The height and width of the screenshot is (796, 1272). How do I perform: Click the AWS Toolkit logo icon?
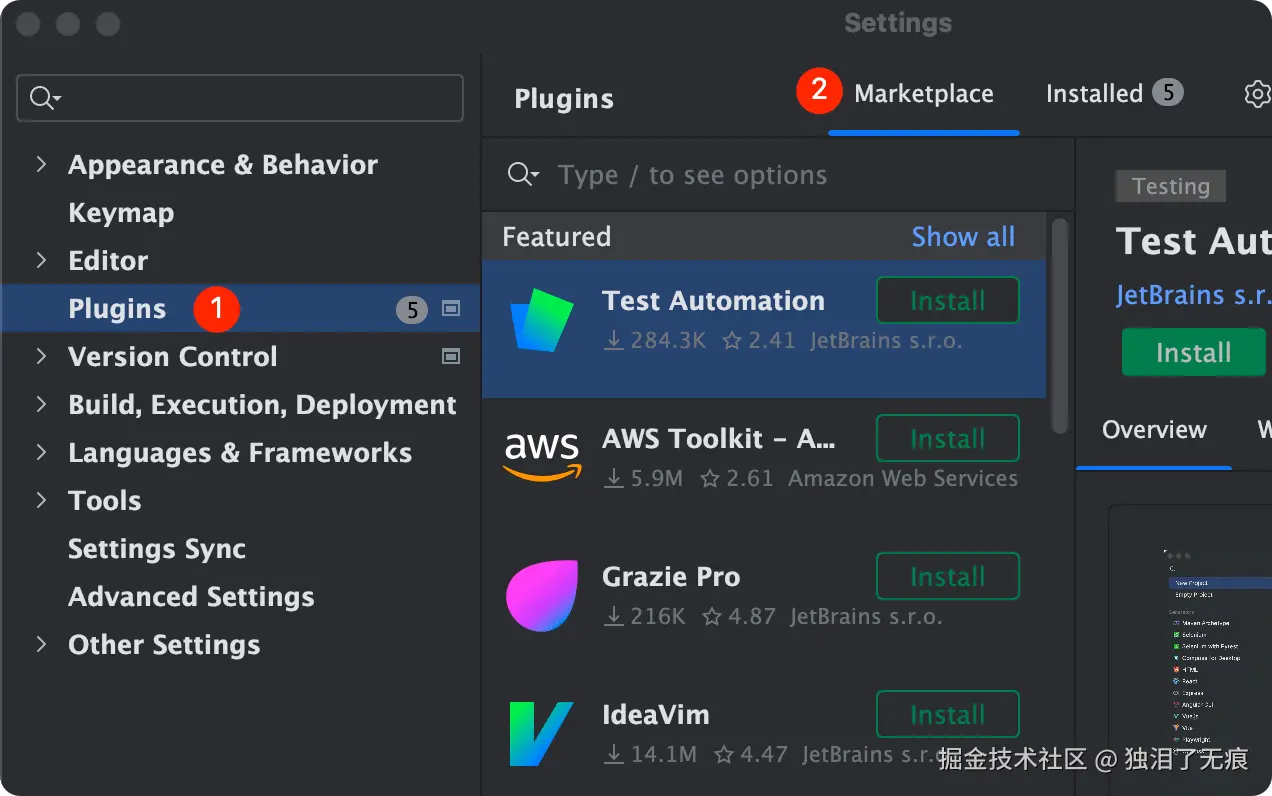(x=541, y=457)
